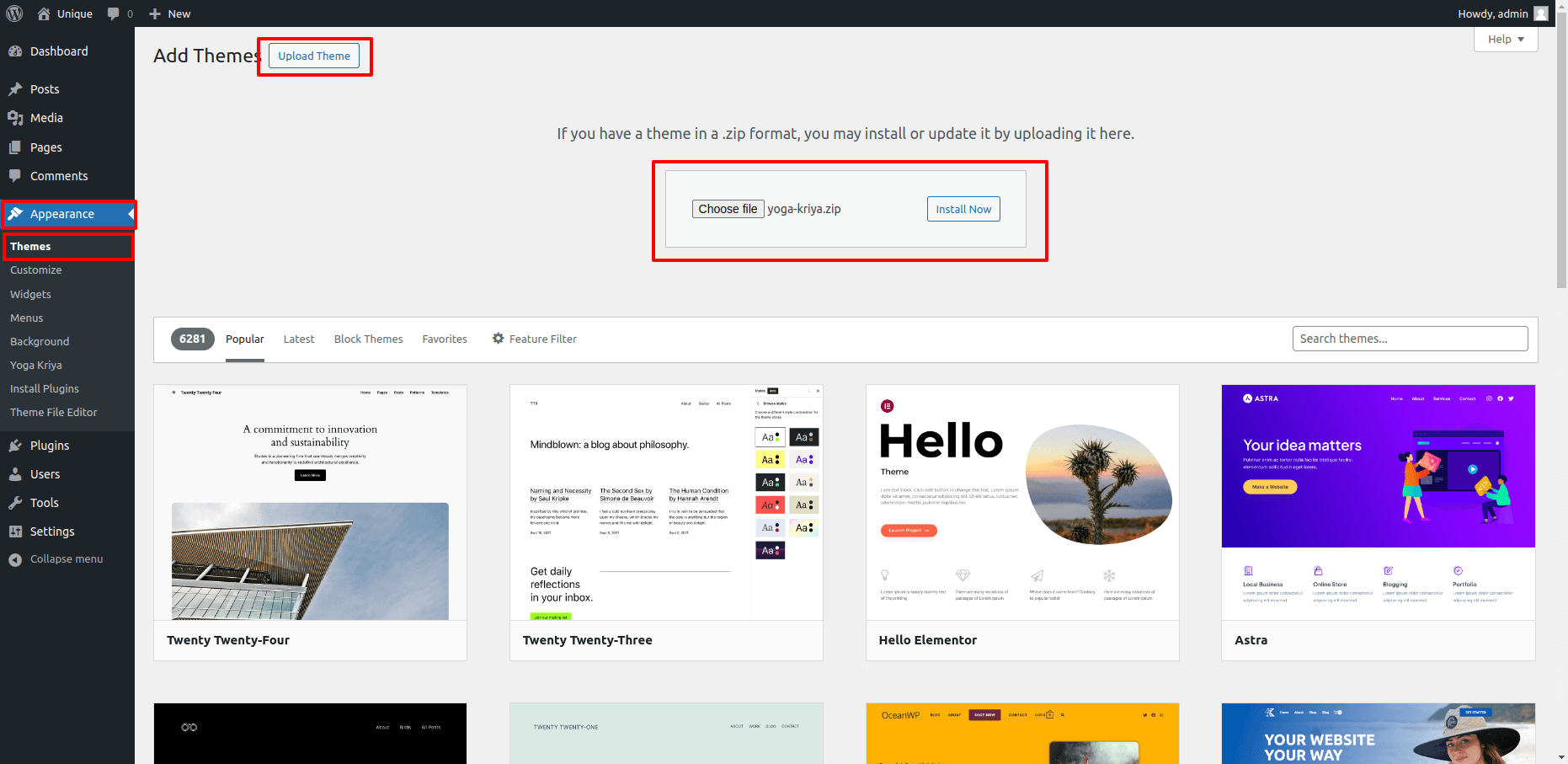Go to Plugins in sidebar

coord(50,446)
